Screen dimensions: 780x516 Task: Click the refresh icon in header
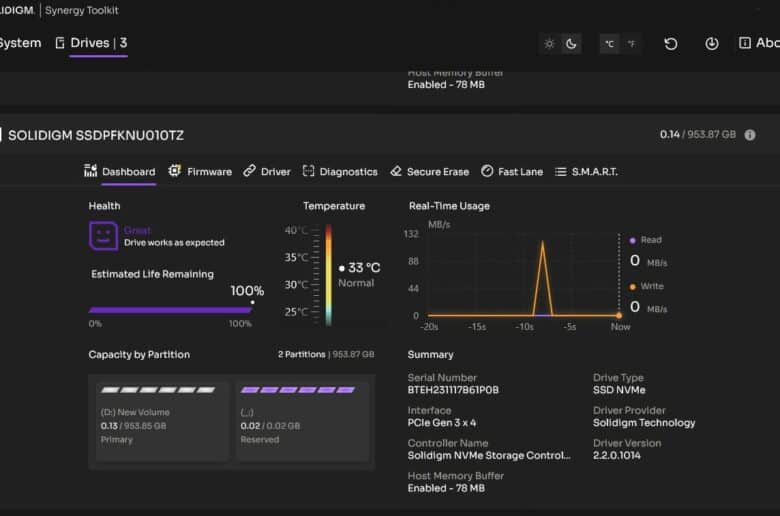tap(671, 44)
